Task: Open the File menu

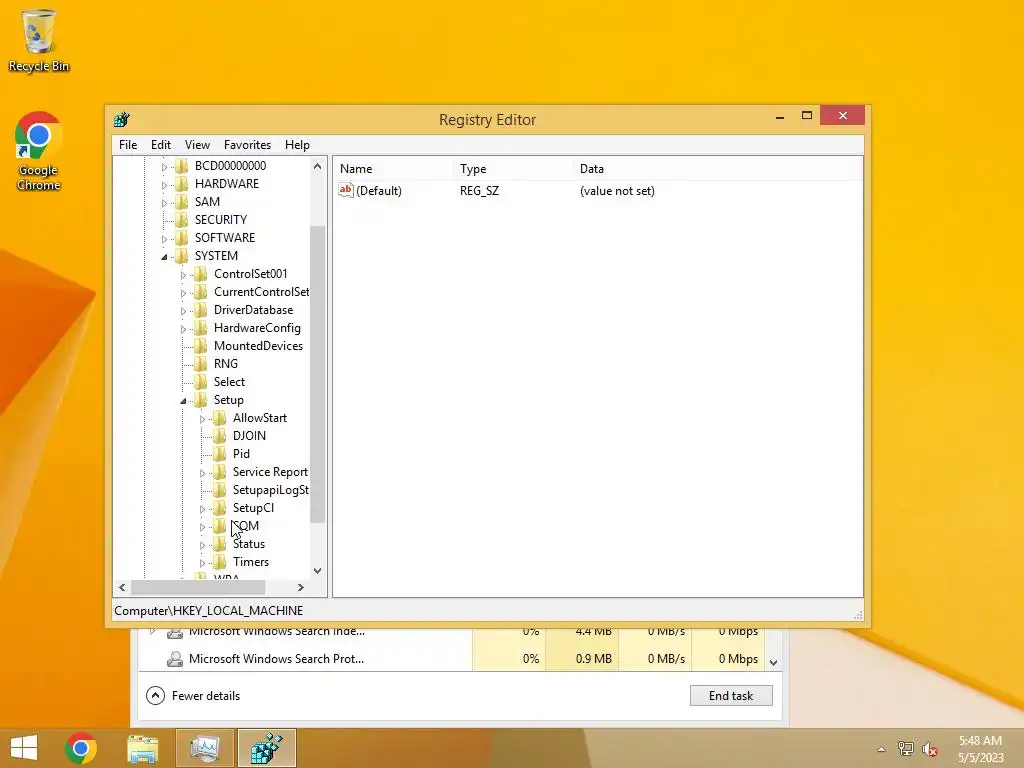Action: [x=128, y=145]
